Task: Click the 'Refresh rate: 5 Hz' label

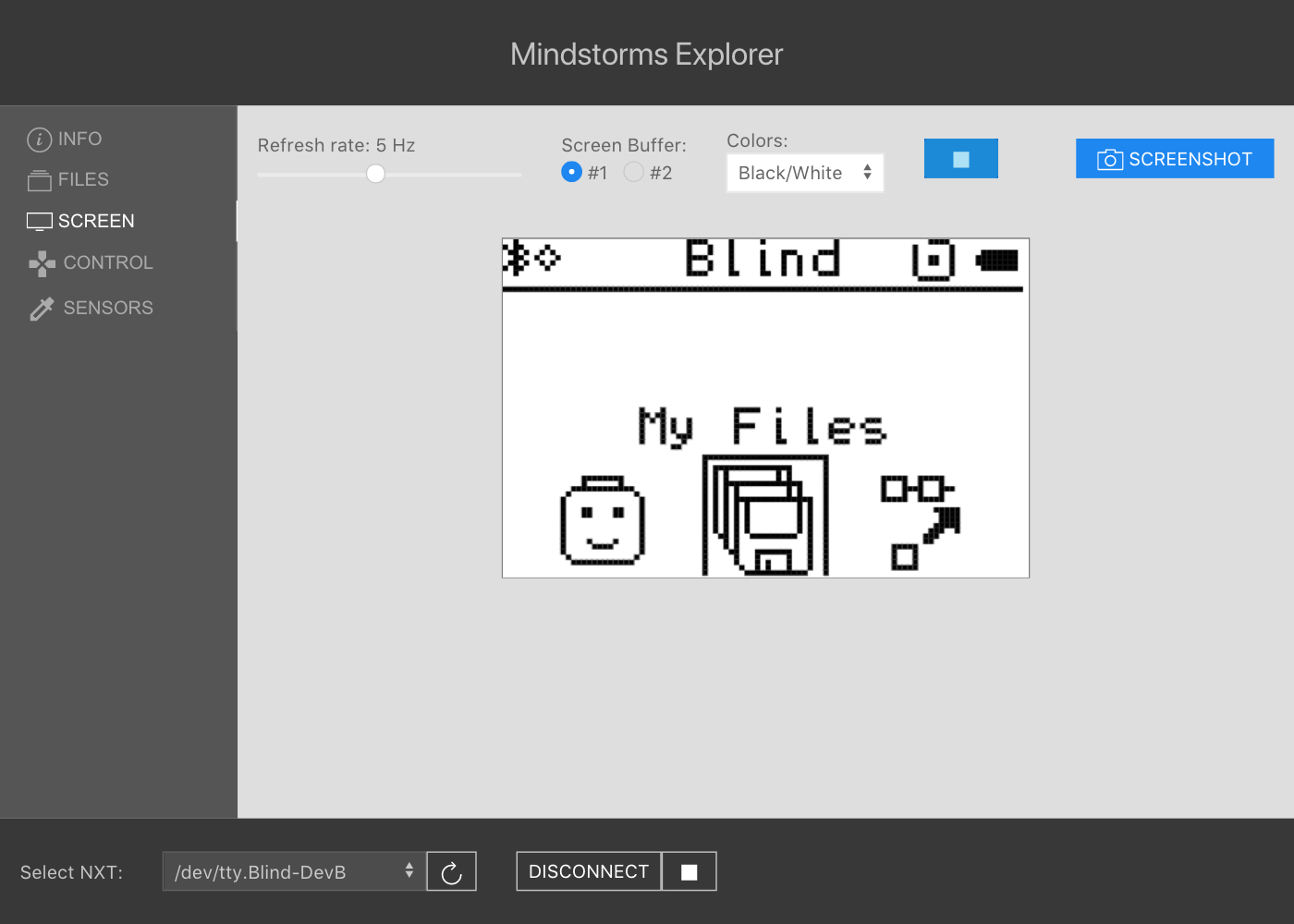Action: point(336,145)
